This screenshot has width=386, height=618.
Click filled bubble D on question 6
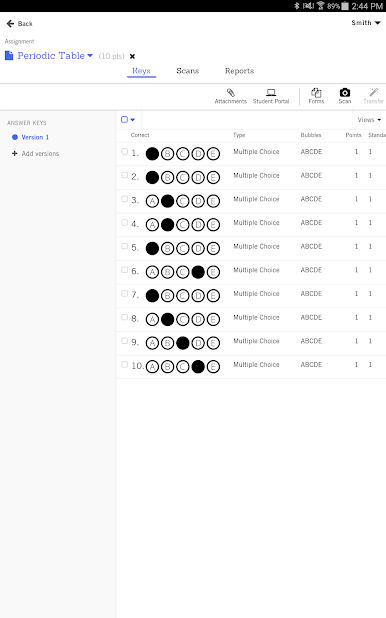coord(198,272)
